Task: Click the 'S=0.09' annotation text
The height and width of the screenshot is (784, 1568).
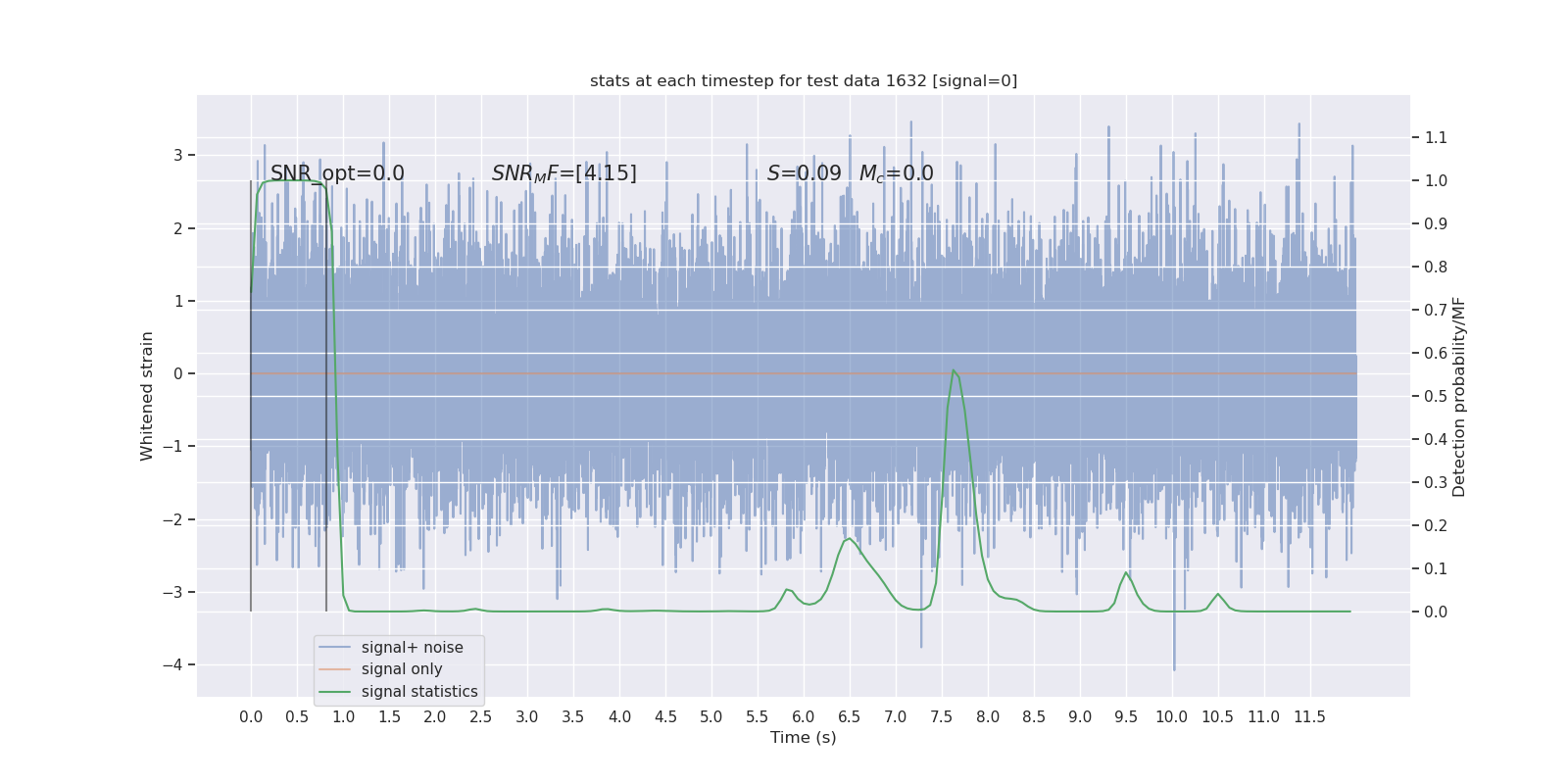Action: click(804, 173)
